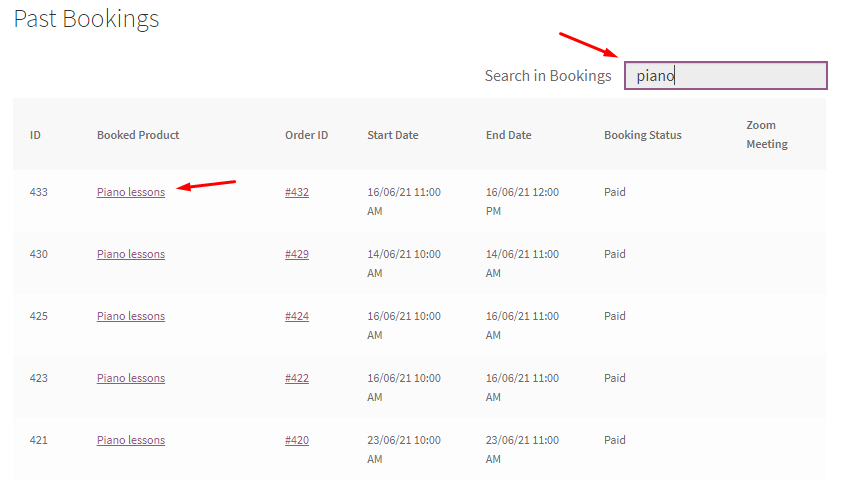Click Paid status of booking 423
Image resolution: width=845 pixels, height=482 pixels.
tap(615, 378)
